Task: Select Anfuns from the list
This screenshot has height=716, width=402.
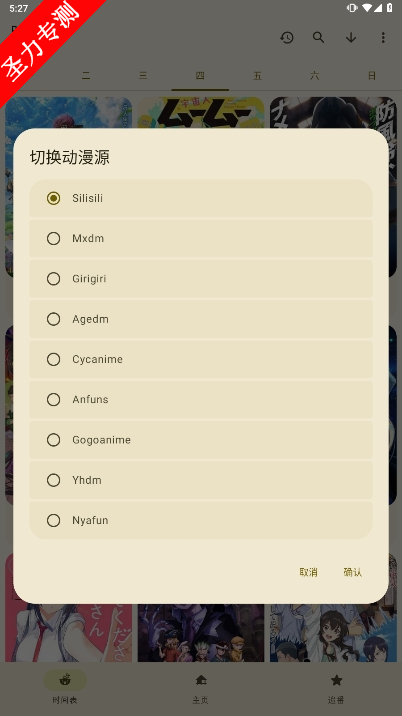Action: 201,399
